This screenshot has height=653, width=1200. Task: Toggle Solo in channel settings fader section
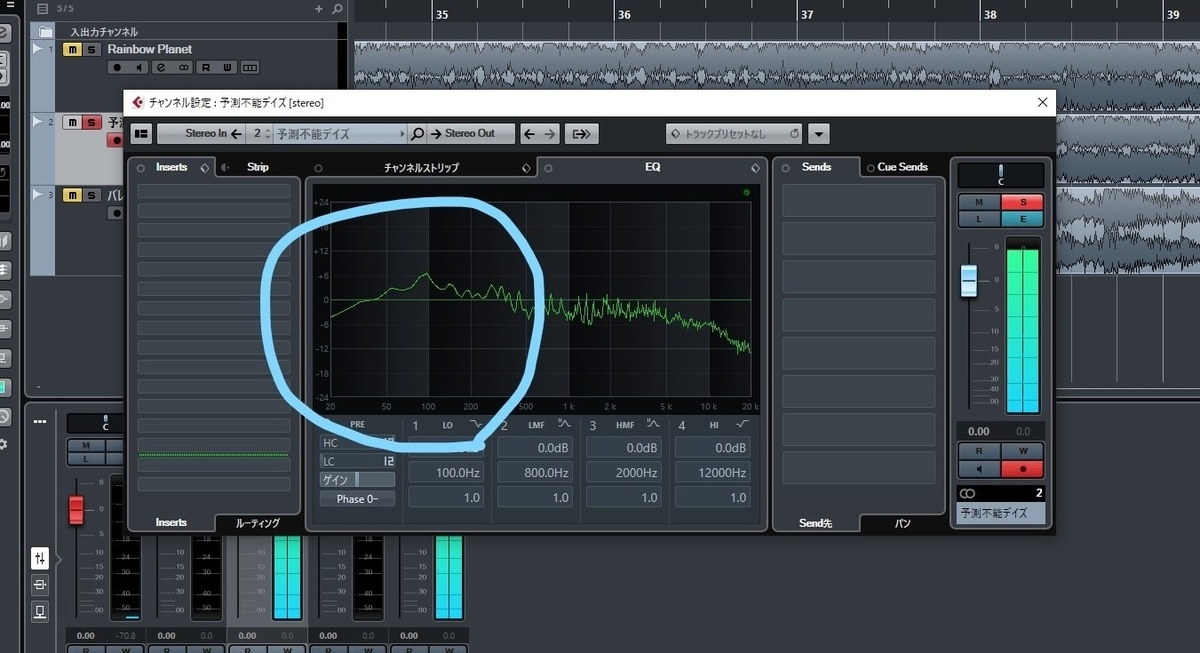click(1022, 202)
